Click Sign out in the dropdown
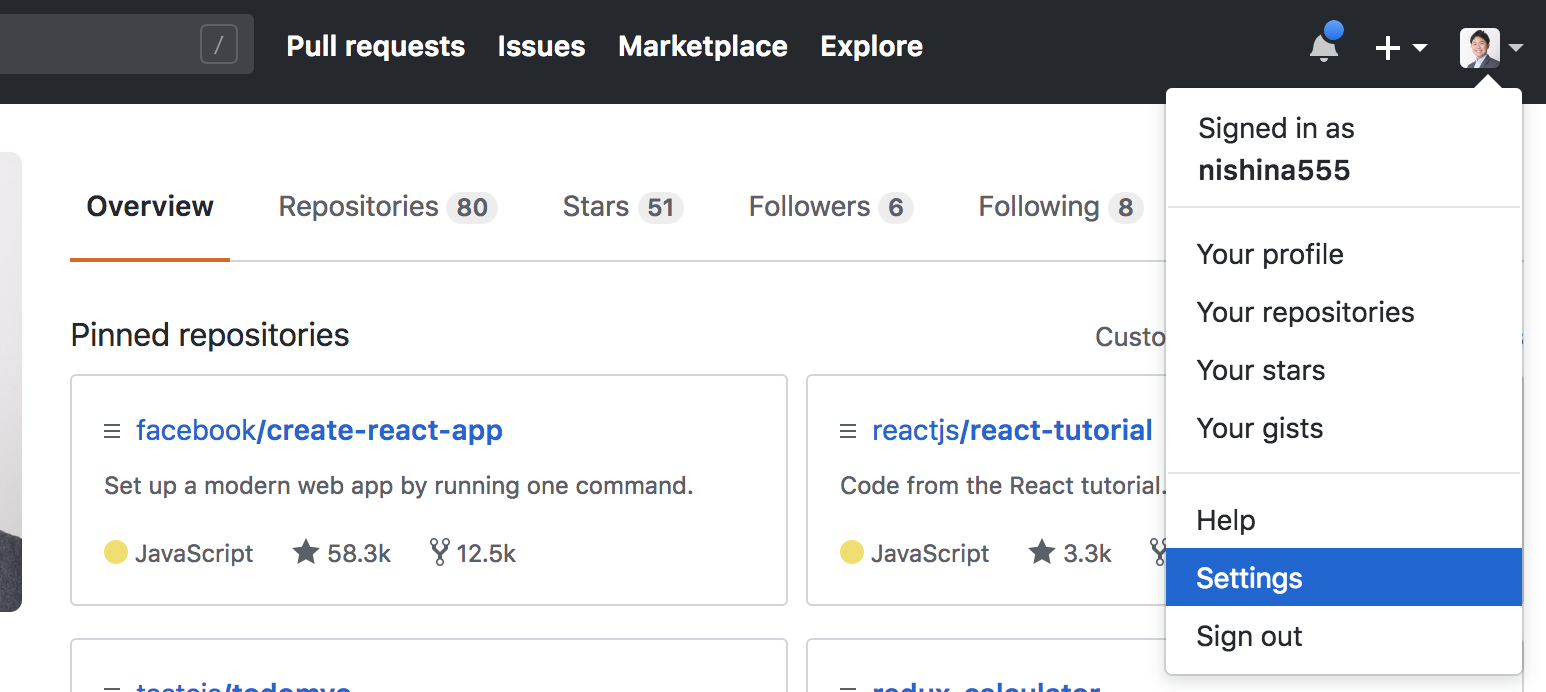 click(x=1249, y=636)
